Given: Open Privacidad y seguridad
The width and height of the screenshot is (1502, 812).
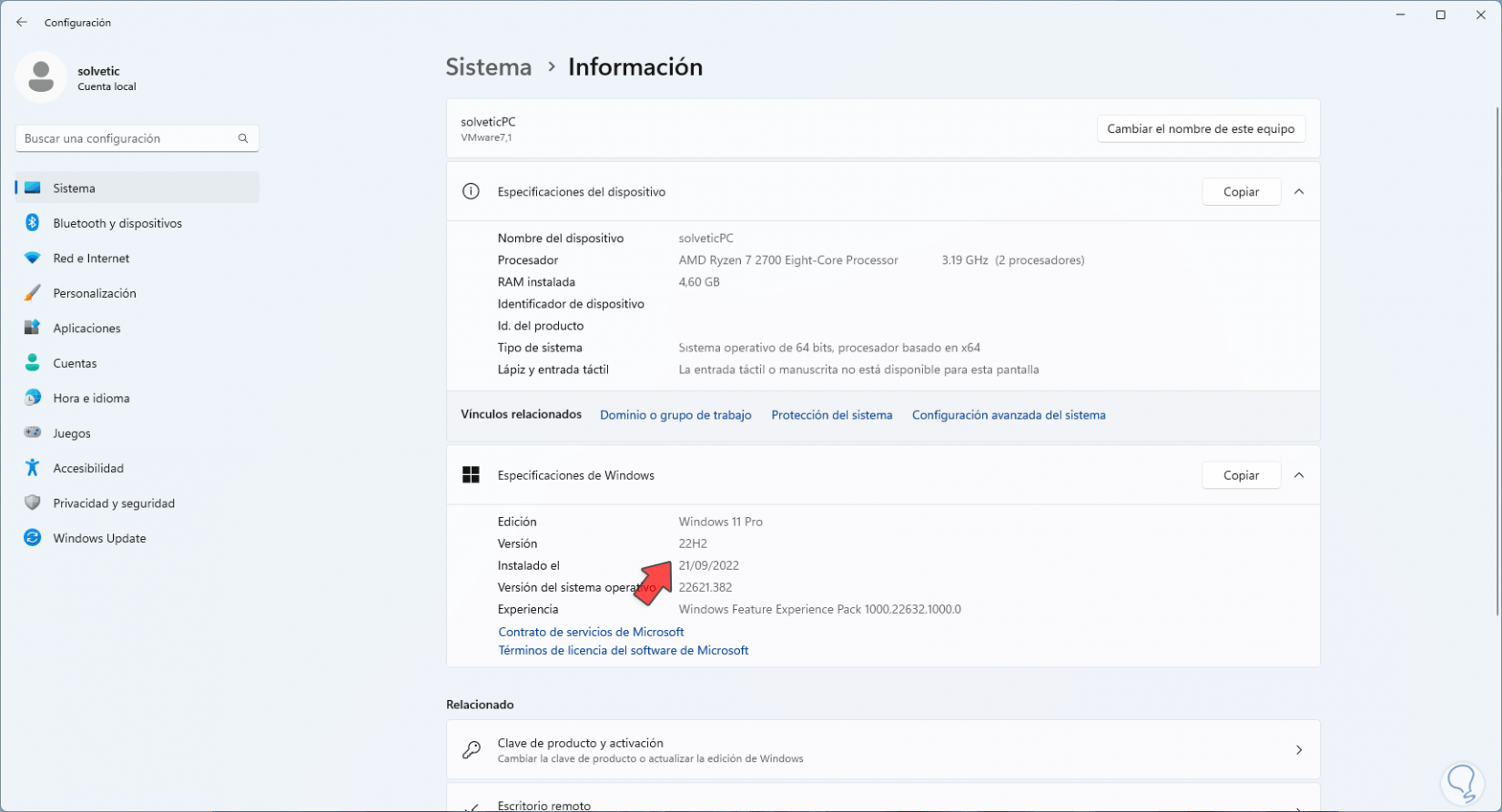Looking at the screenshot, I should coord(137,502).
